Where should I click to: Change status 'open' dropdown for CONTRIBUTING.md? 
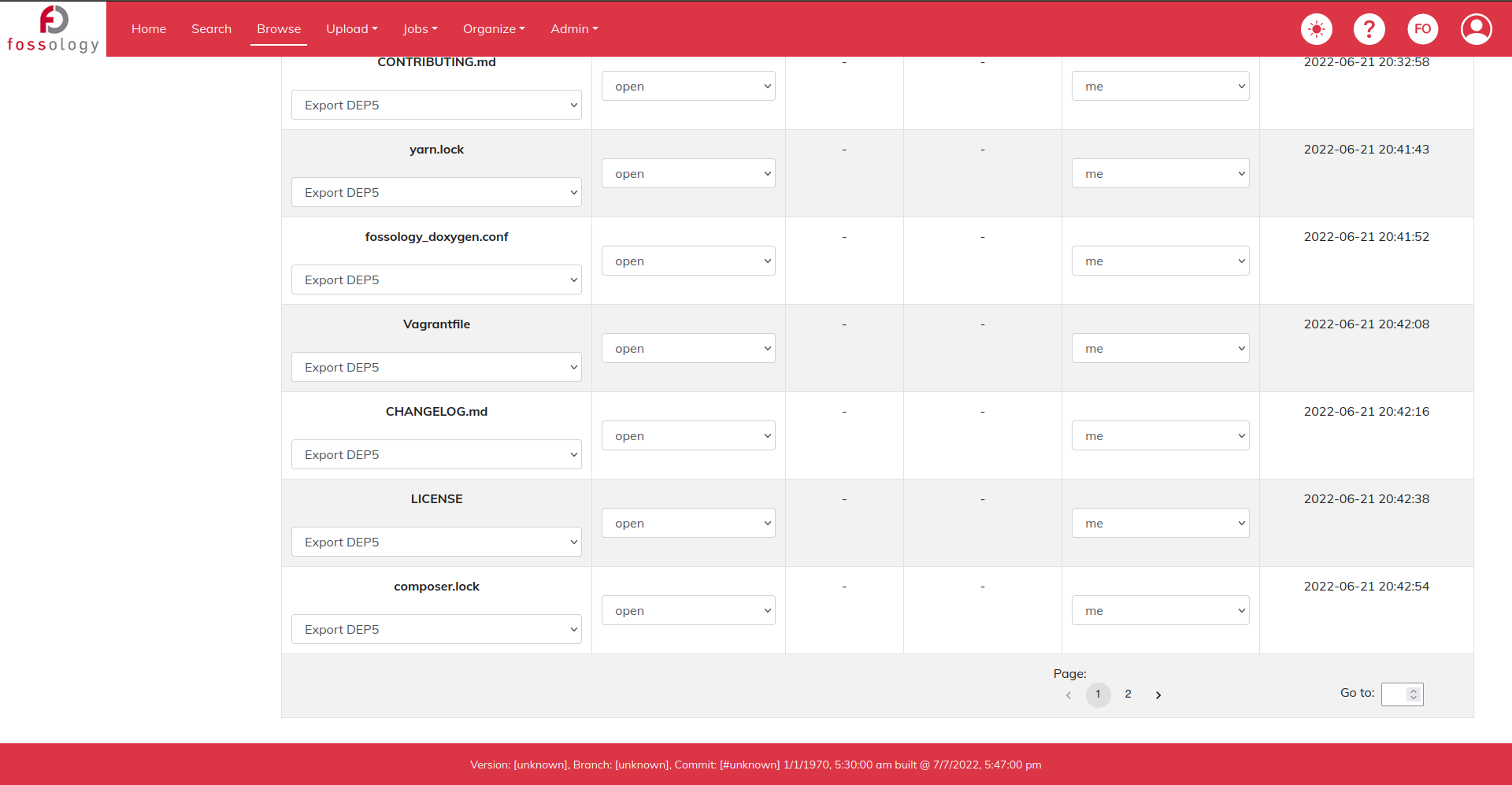(688, 86)
